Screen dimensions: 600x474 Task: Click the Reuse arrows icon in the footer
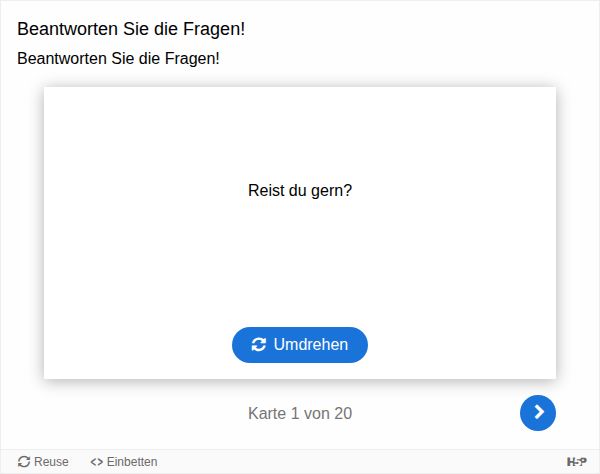(x=24, y=462)
